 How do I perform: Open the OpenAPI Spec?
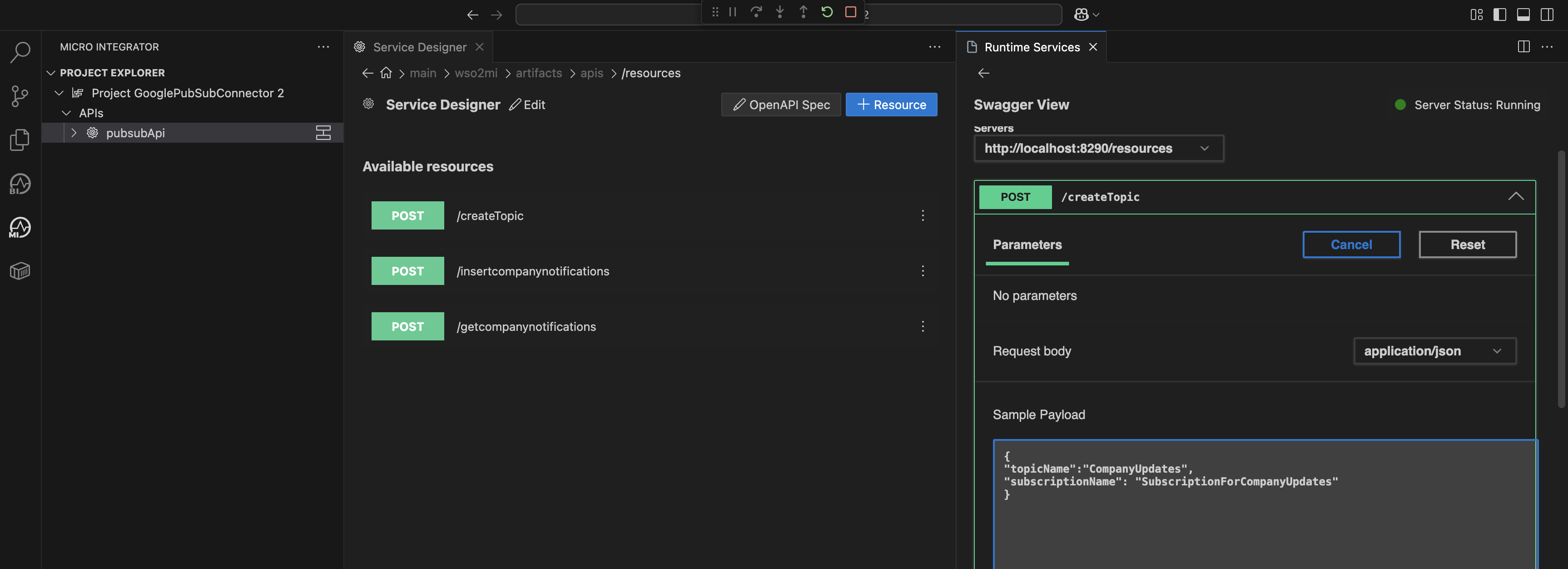point(781,105)
